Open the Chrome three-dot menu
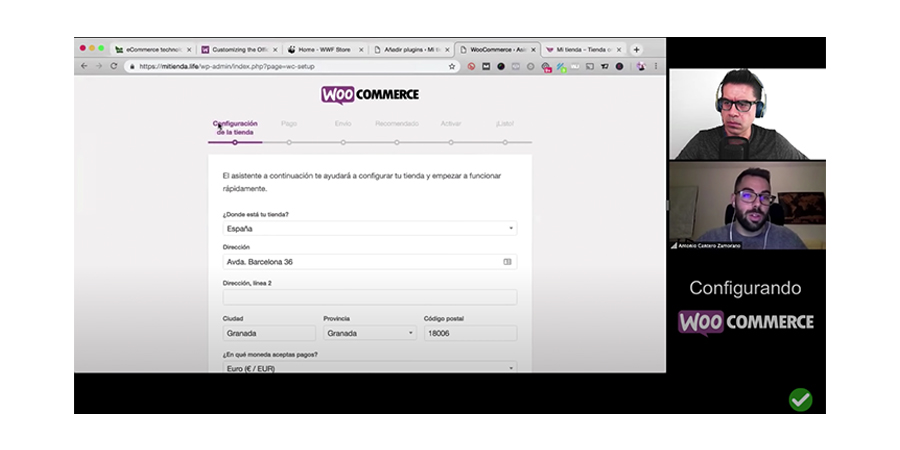Screen dimensions: 900x450 click(x=656, y=67)
